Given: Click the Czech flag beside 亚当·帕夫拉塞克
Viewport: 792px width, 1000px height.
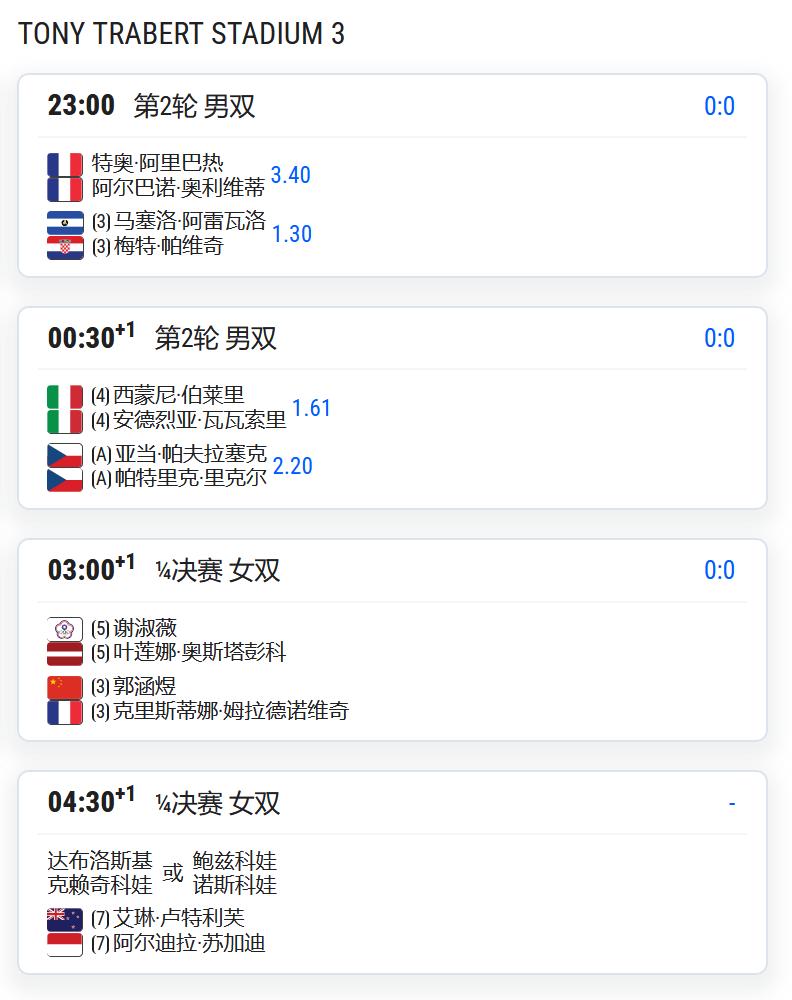Looking at the screenshot, I should (x=65, y=455).
